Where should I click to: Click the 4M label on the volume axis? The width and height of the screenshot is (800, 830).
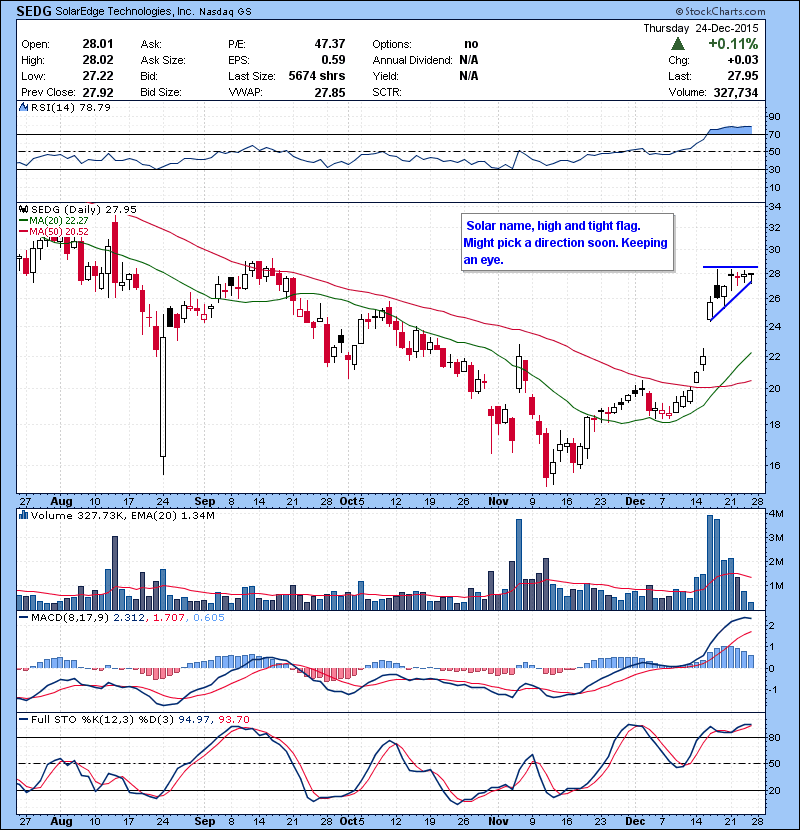point(776,514)
